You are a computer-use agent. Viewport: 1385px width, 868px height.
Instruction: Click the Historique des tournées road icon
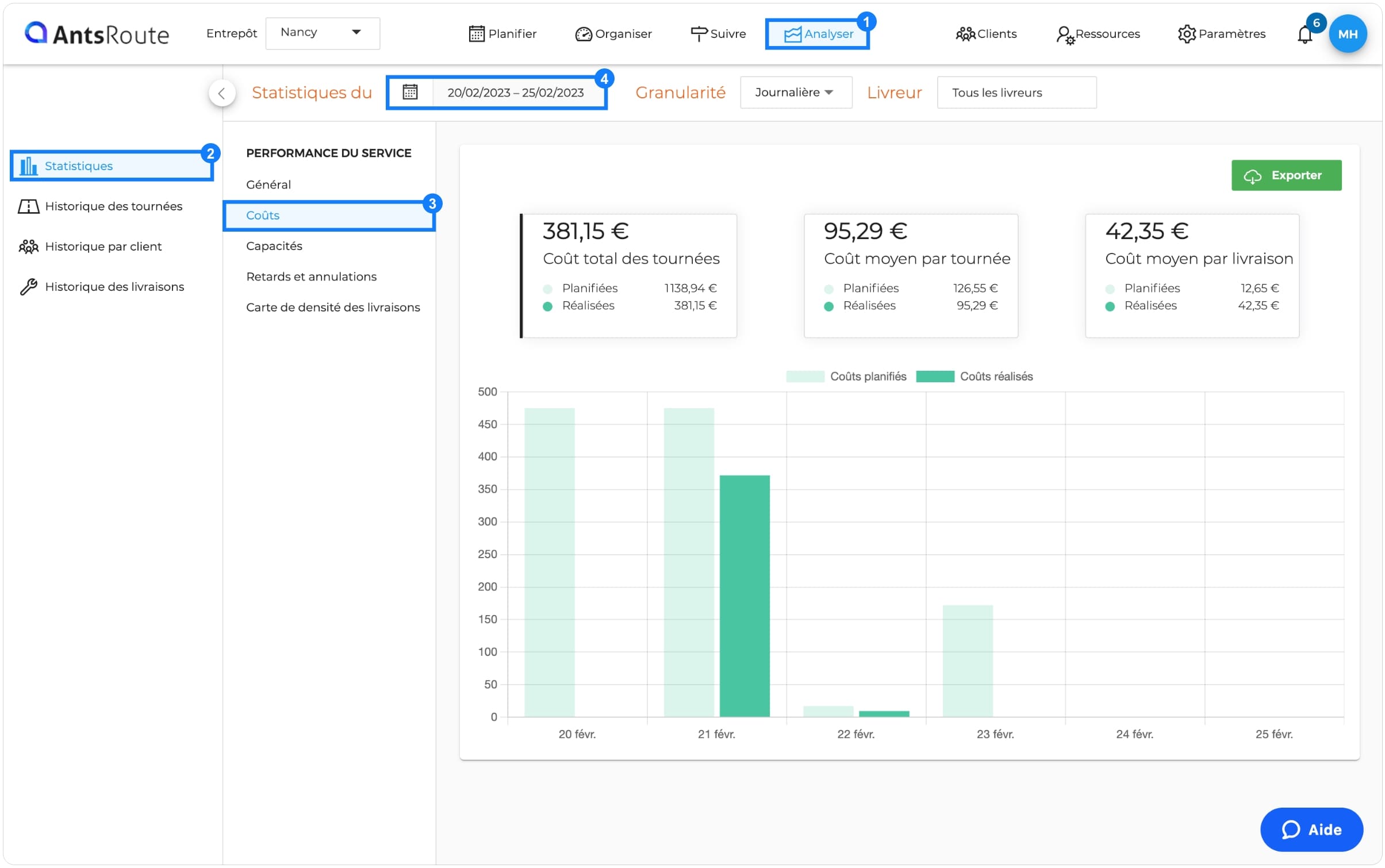[x=28, y=206]
